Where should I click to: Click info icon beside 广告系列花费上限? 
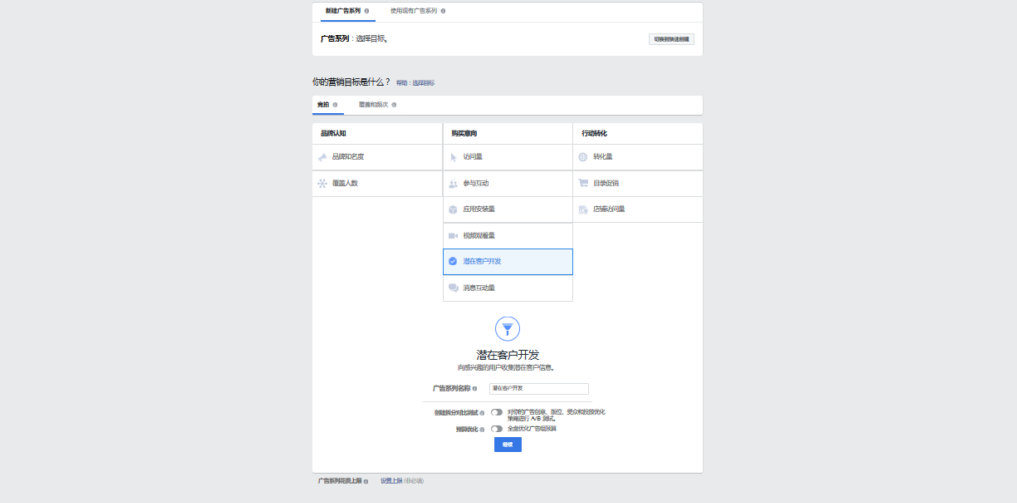coord(366,482)
